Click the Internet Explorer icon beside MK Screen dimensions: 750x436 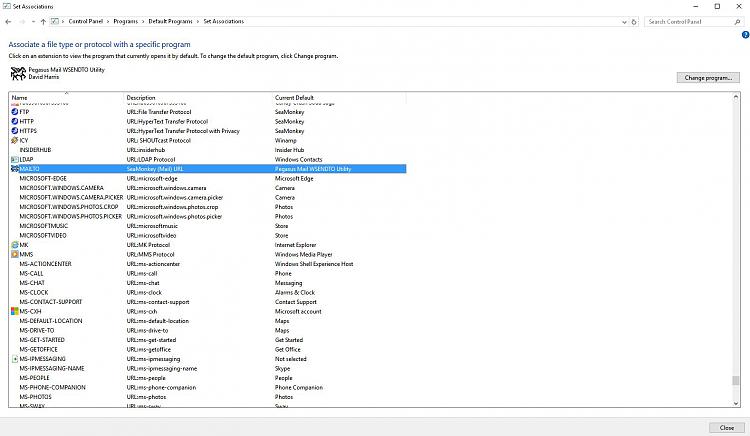coord(15,245)
